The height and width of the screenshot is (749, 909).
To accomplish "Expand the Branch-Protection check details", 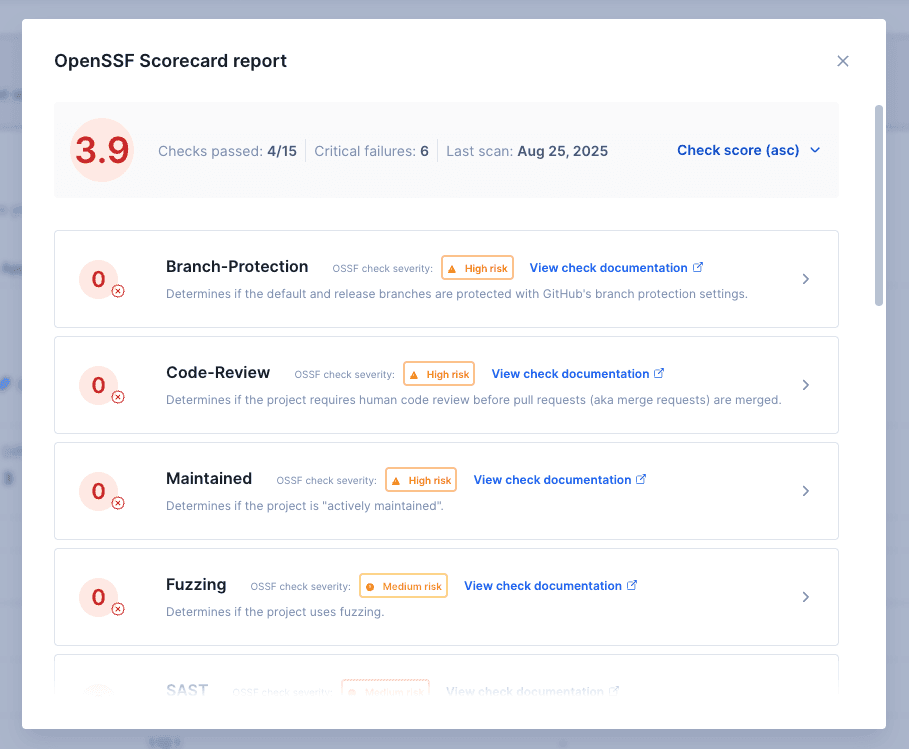I will click(x=805, y=279).
